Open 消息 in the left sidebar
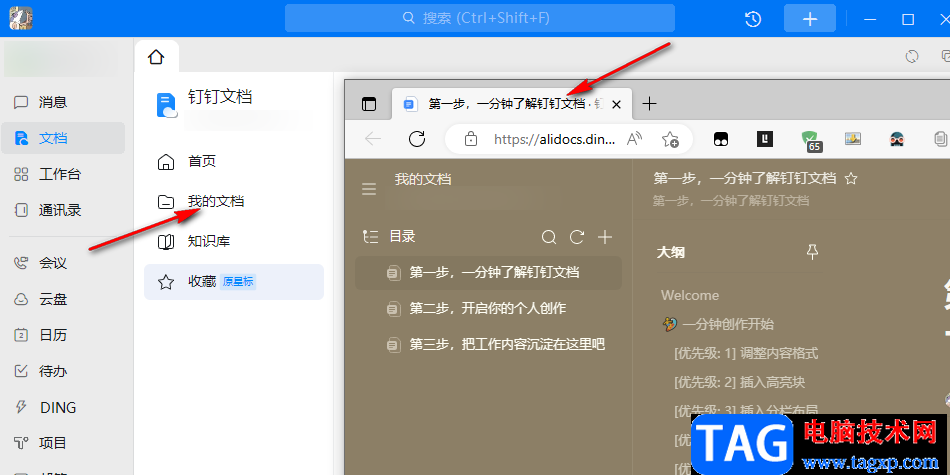The height and width of the screenshot is (475, 950). [x=63, y=102]
